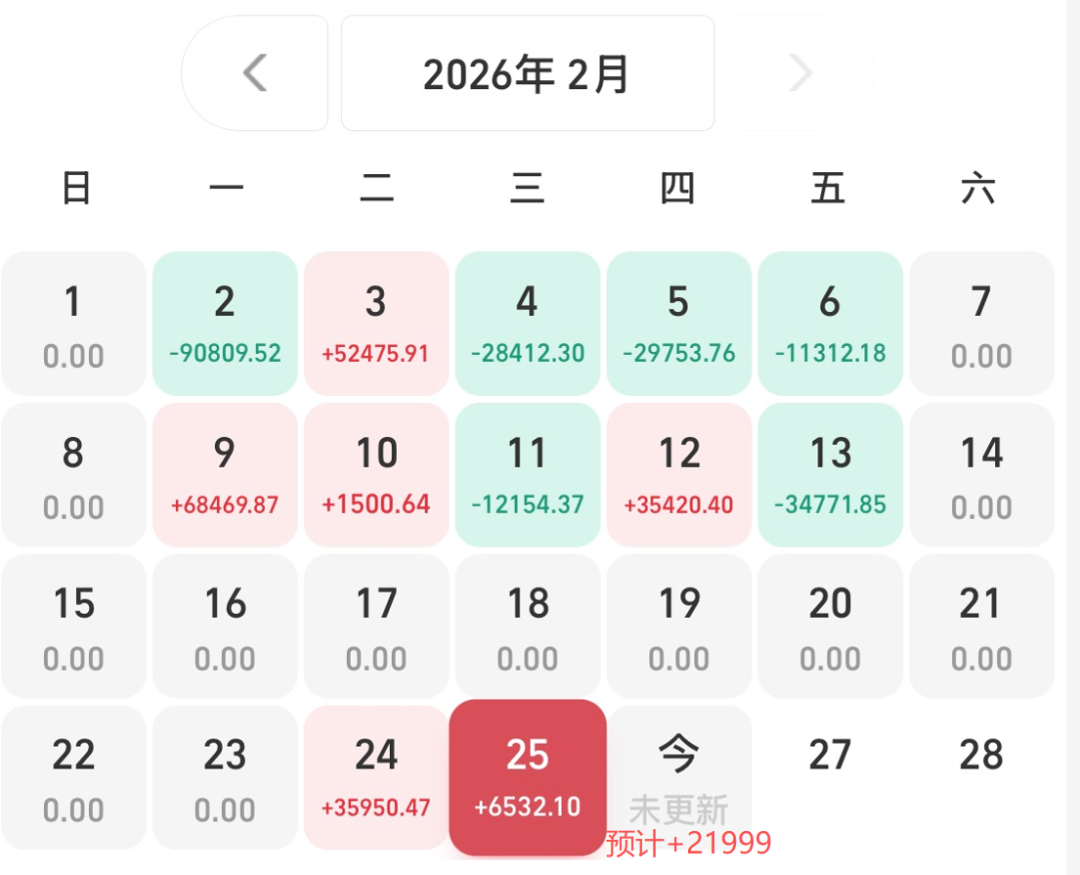Select February 5 showing -29753.76
The width and height of the screenshot is (1080, 875).
[679, 323]
